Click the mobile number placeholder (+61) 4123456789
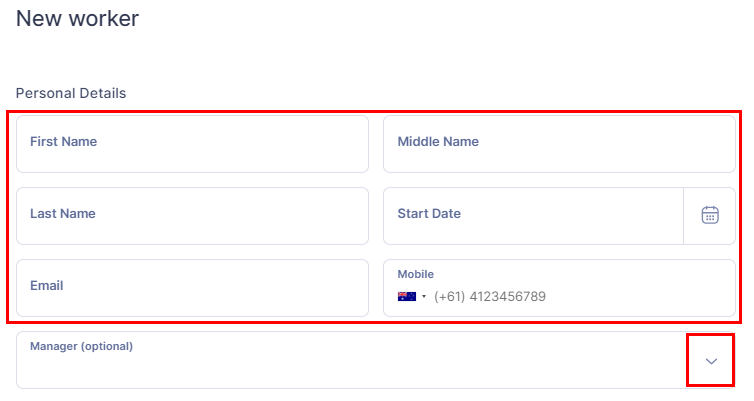The height and width of the screenshot is (401, 754). click(x=490, y=297)
